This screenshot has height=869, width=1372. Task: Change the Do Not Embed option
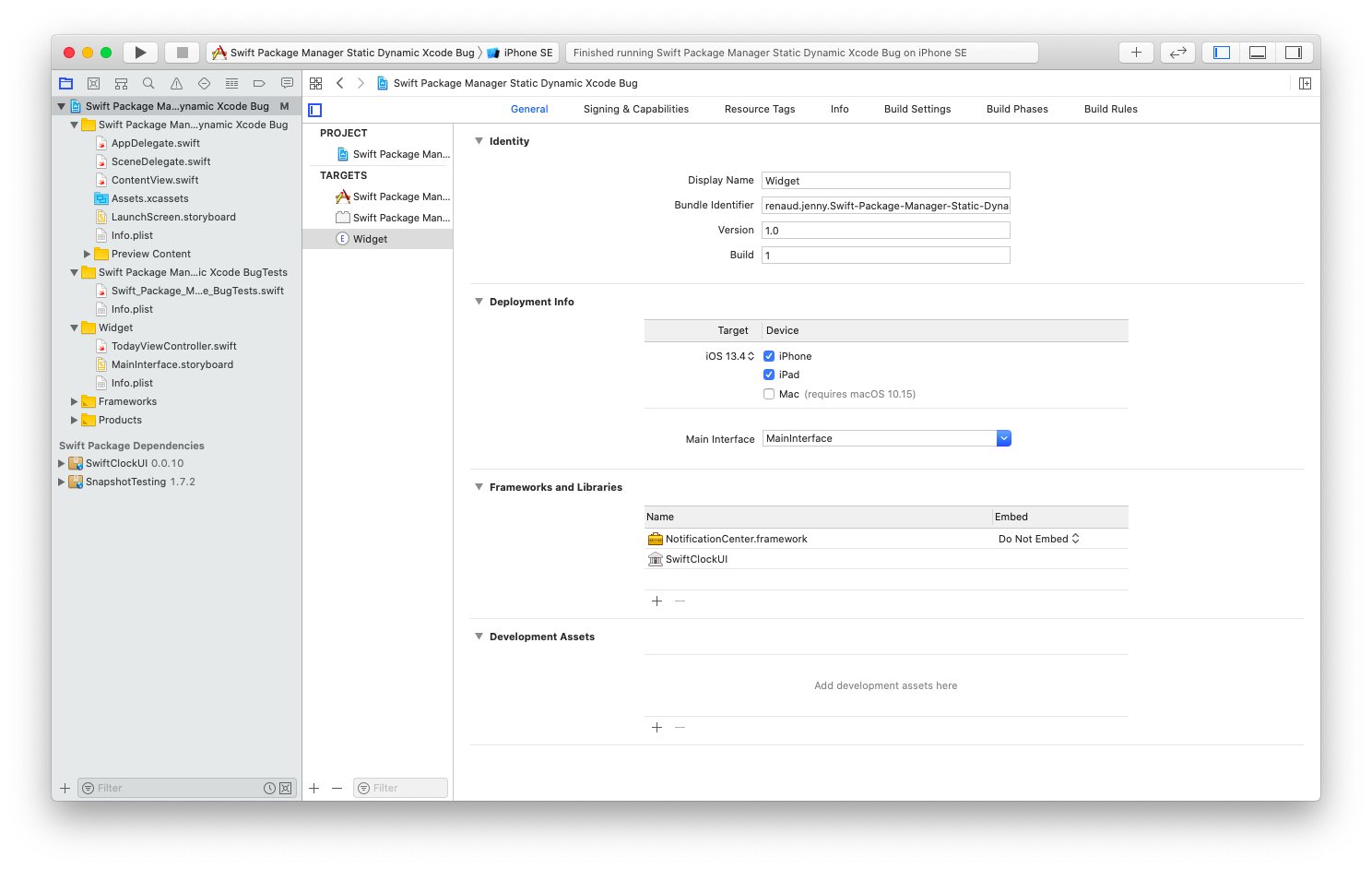[1038, 539]
